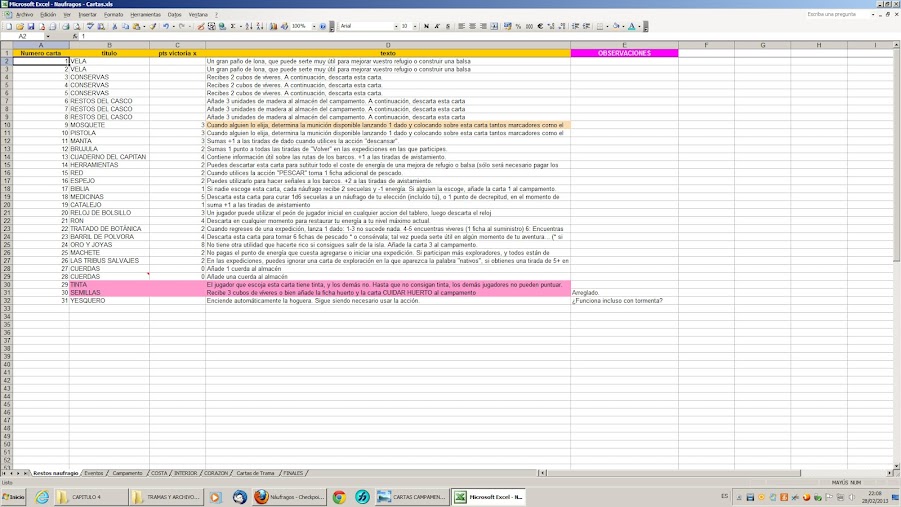
Task: Open the font size dropdown
Action: [x=415, y=26]
